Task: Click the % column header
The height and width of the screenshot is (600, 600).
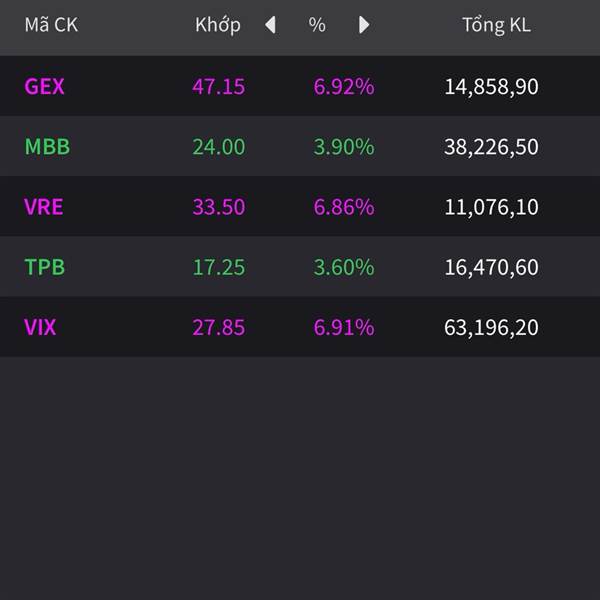Action: pyautogui.click(x=317, y=25)
